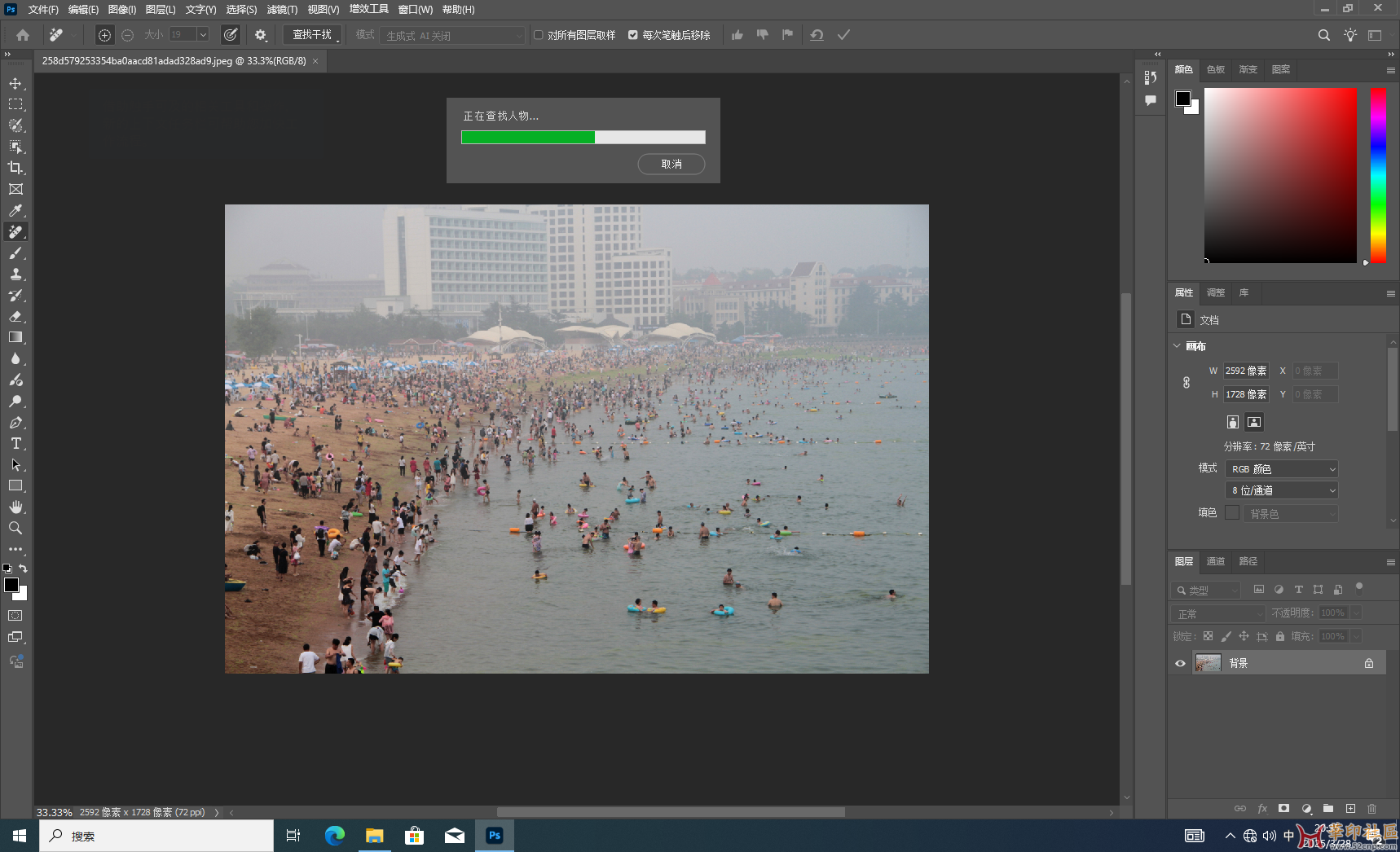
Task: Open Microsoft Edge from the taskbar
Action: [x=335, y=836]
